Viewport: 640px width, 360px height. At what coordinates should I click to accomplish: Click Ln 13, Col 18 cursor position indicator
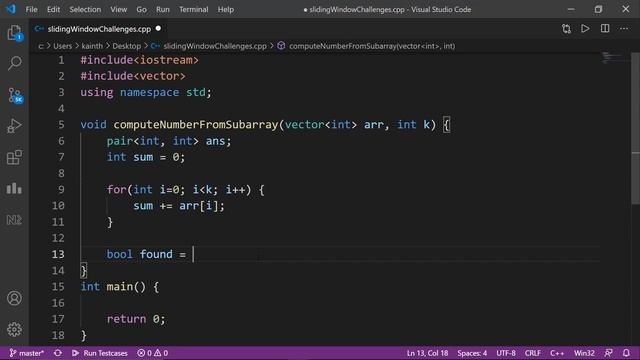(427, 353)
